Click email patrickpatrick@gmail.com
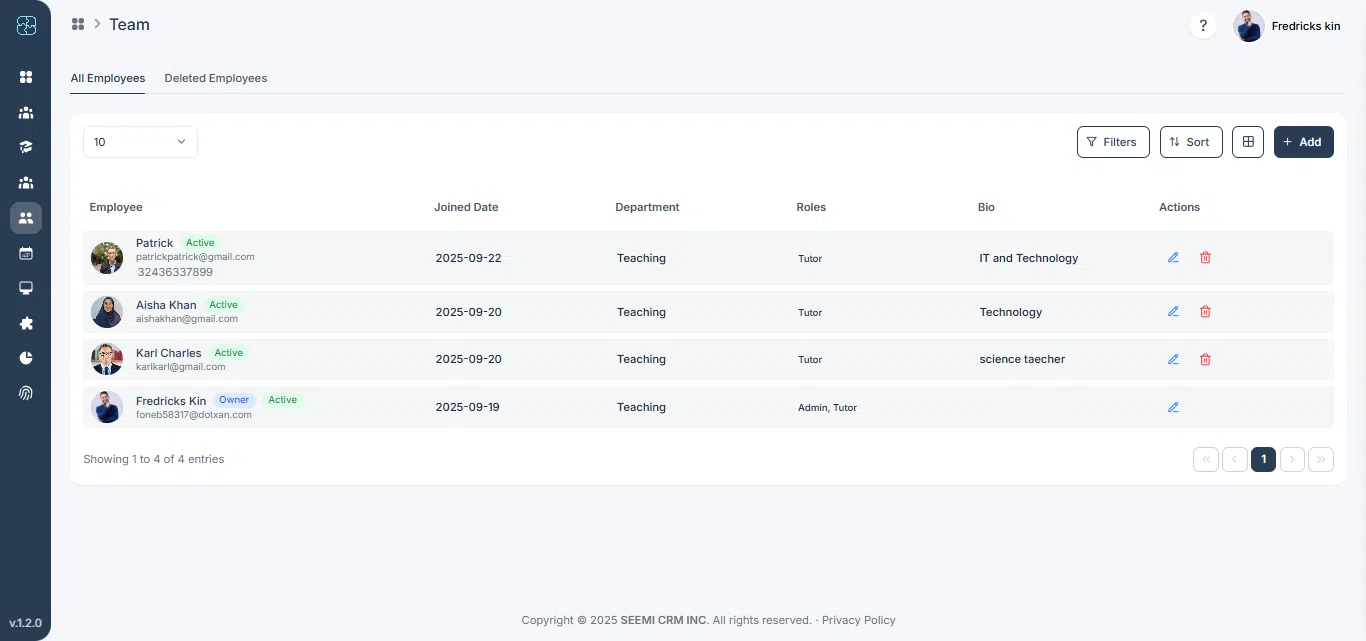 coord(195,257)
